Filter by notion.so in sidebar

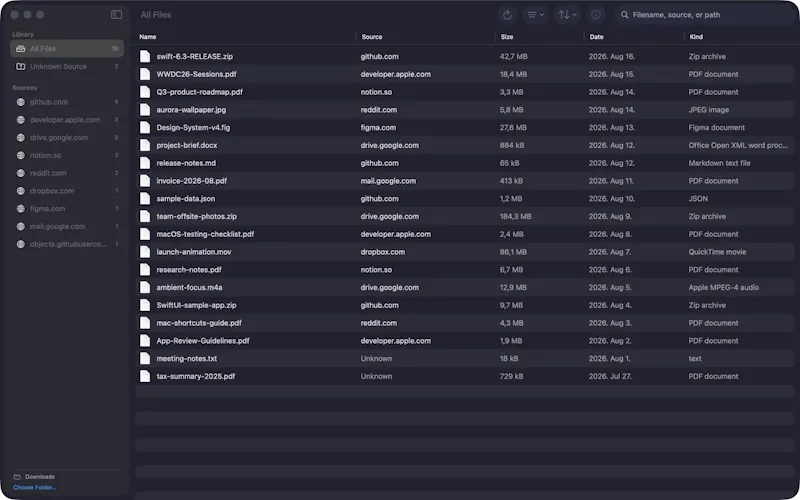[67, 156]
